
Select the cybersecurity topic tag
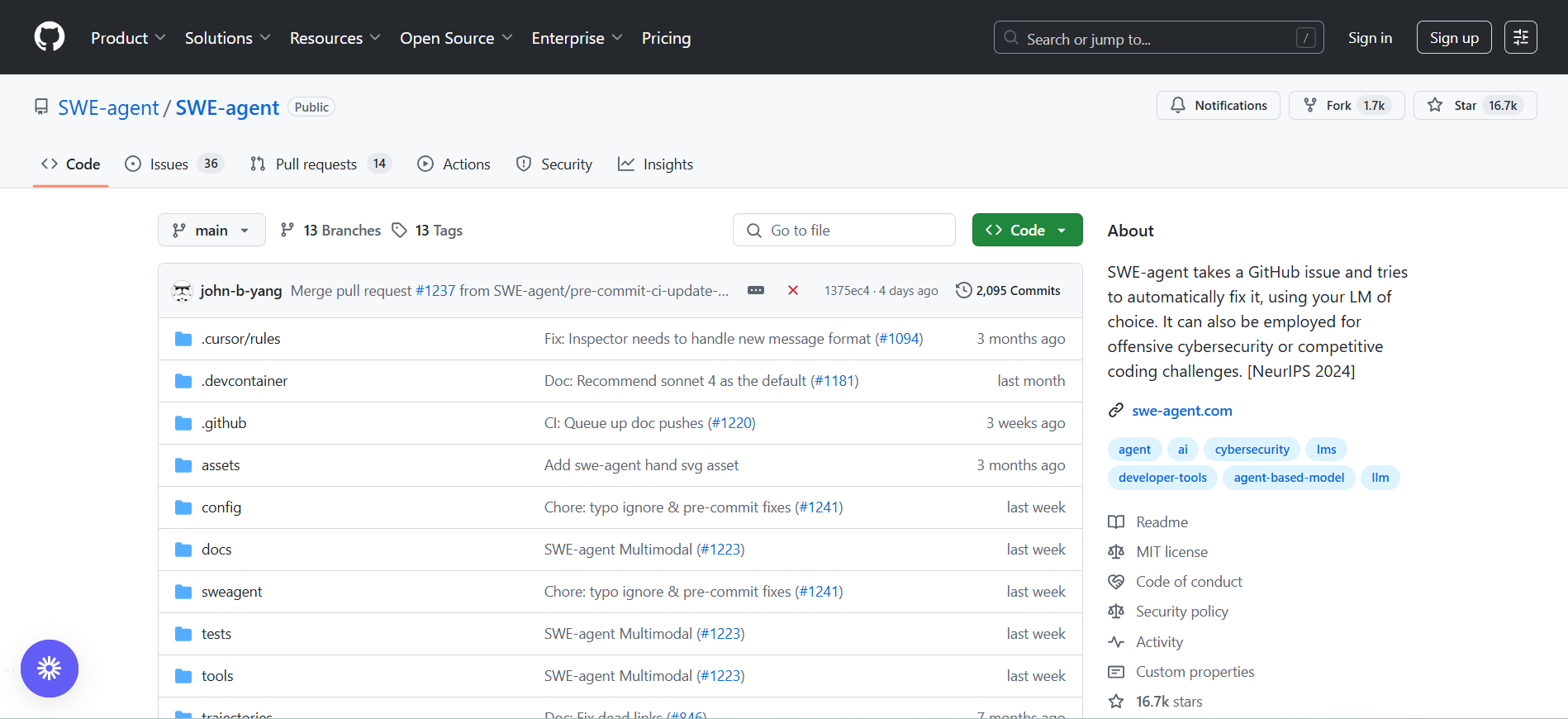click(x=1252, y=449)
